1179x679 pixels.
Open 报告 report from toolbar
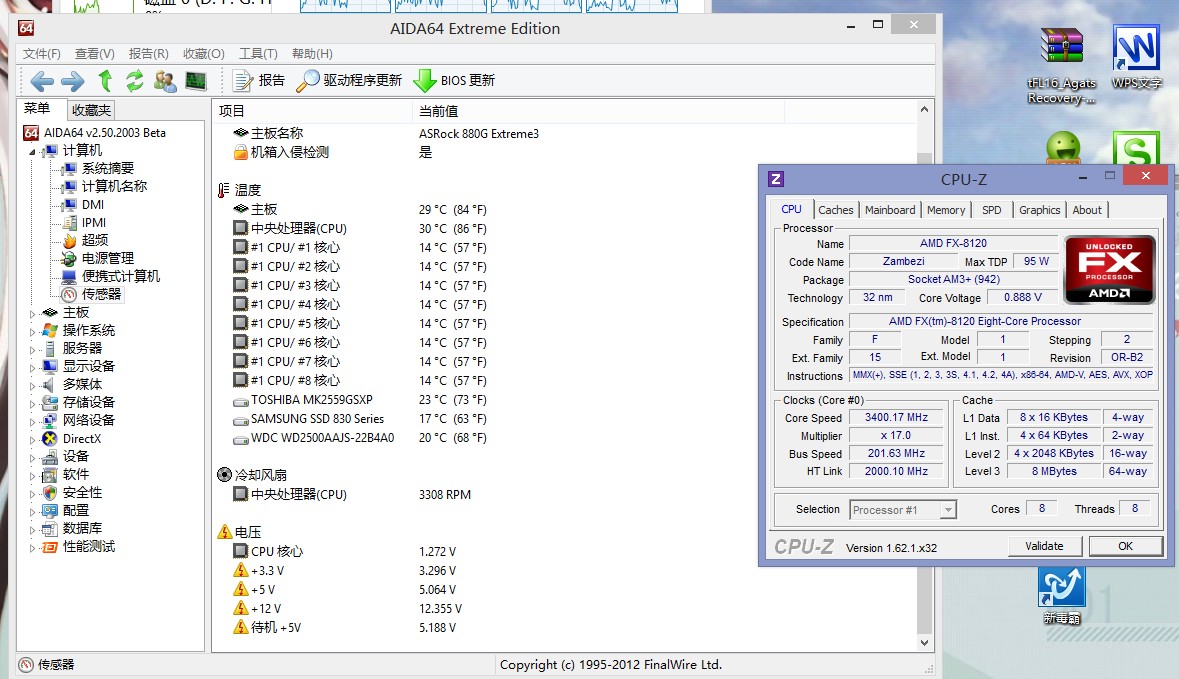(x=259, y=80)
